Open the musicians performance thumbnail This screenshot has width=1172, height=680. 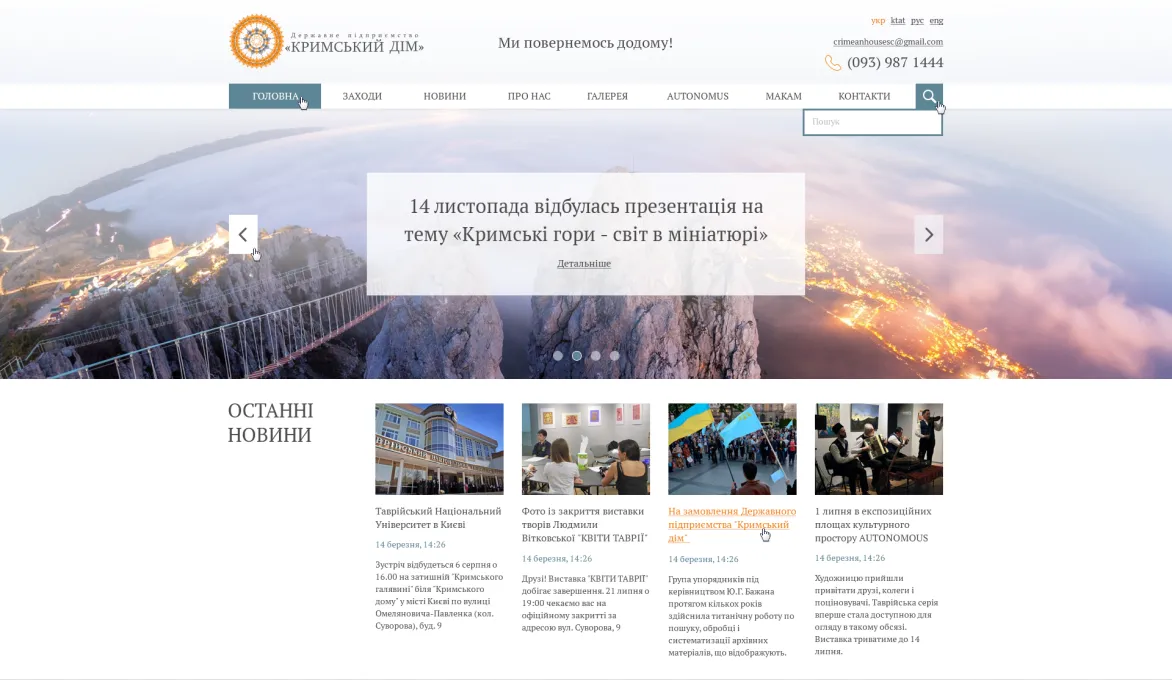(879, 449)
